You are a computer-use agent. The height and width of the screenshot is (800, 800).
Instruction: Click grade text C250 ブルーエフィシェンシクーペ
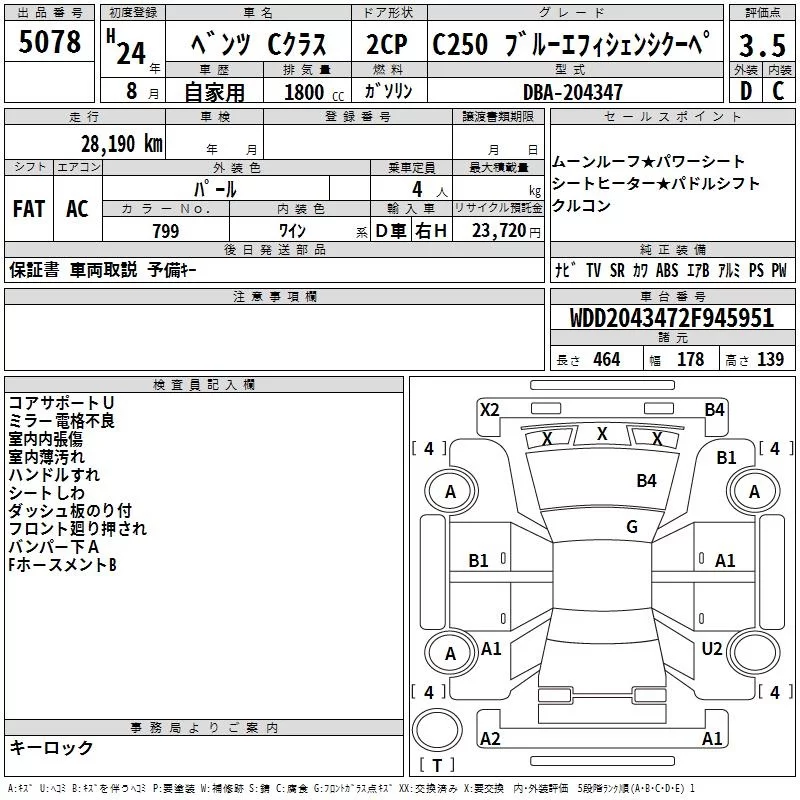(571, 43)
